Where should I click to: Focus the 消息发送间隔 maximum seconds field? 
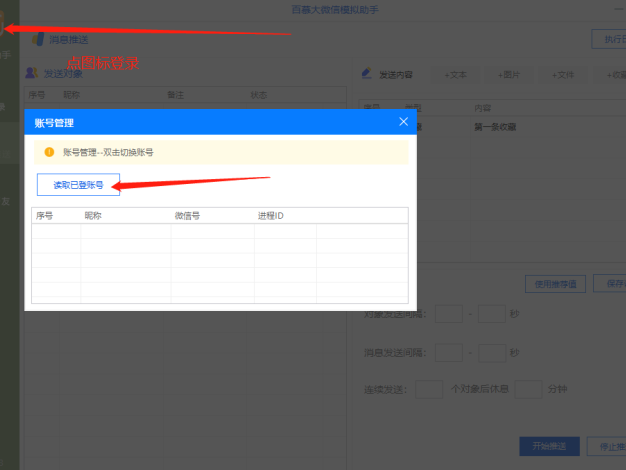click(x=492, y=353)
